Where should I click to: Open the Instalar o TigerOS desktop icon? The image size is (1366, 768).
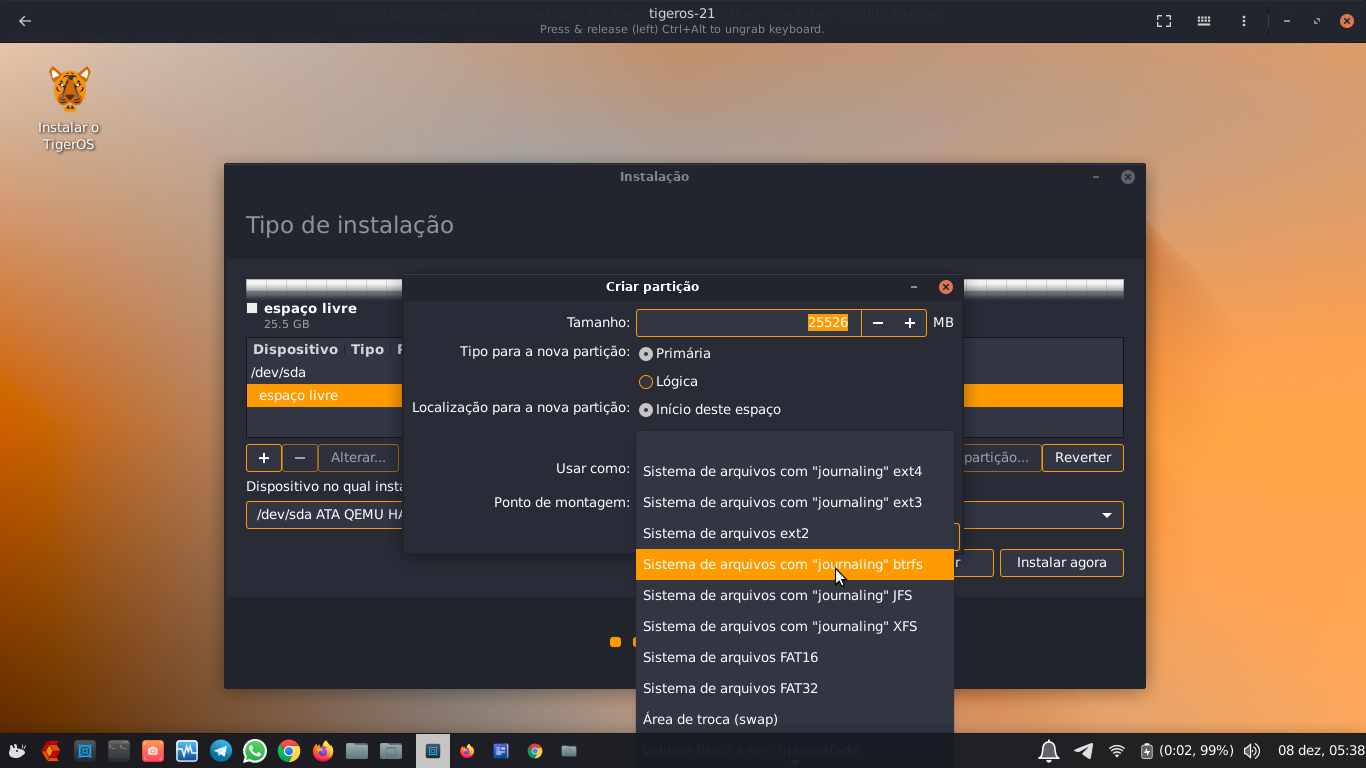[x=69, y=108]
